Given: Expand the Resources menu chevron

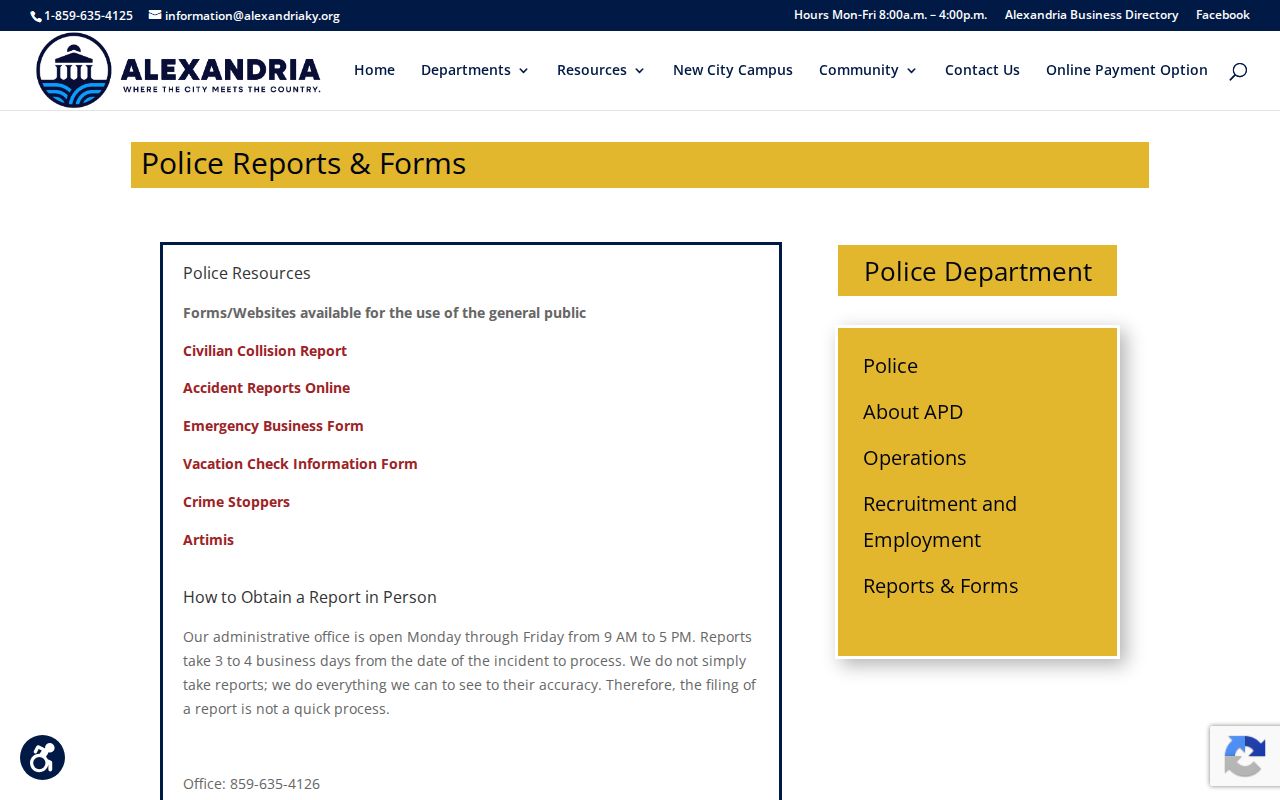Looking at the screenshot, I should (x=640, y=71).
